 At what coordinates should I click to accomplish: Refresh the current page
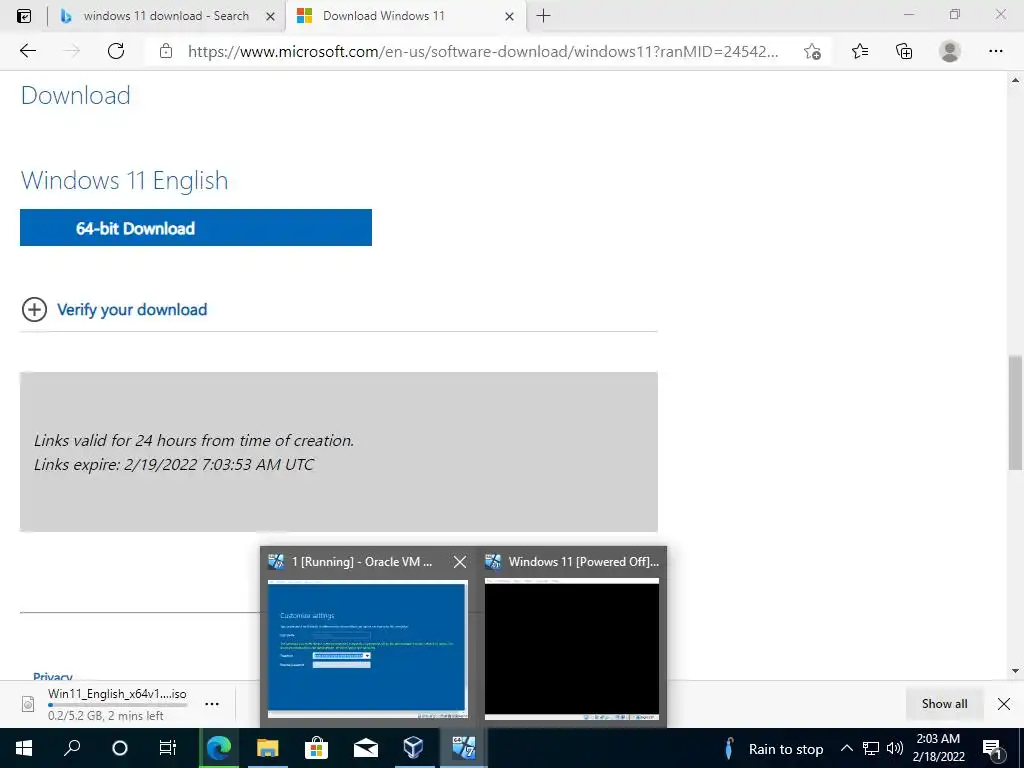click(x=116, y=51)
